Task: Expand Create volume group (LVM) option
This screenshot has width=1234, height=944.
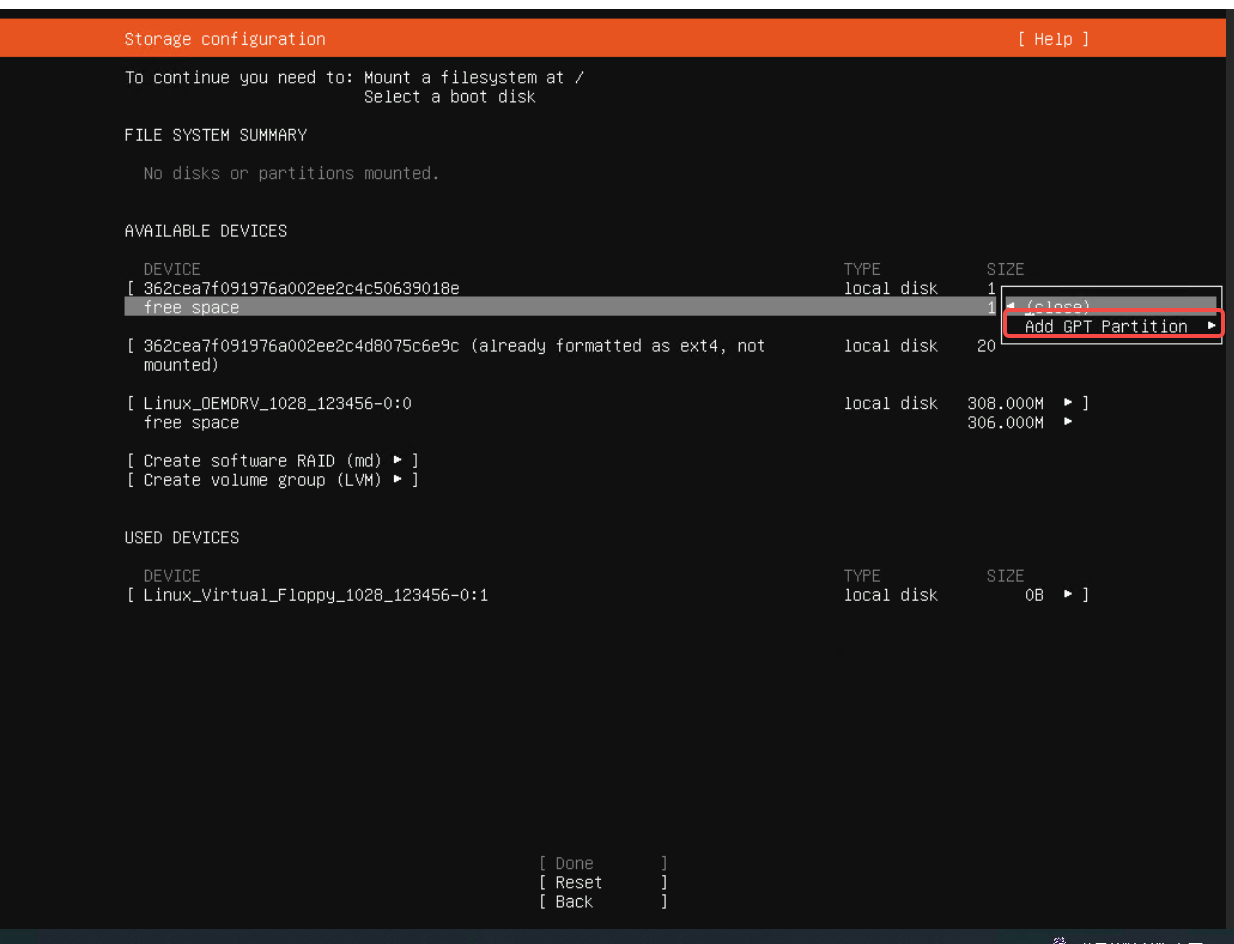Action: (262, 480)
